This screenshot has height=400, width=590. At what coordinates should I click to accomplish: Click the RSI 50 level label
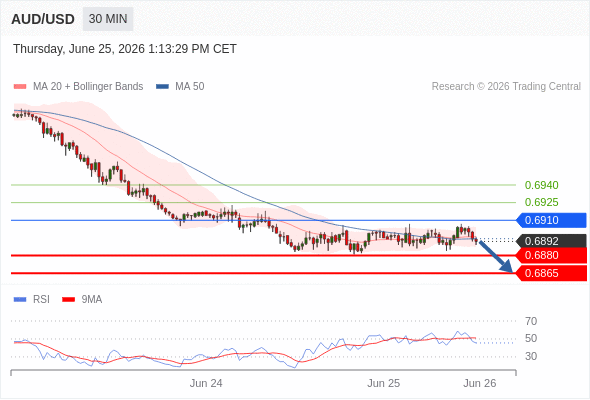(531, 339)
